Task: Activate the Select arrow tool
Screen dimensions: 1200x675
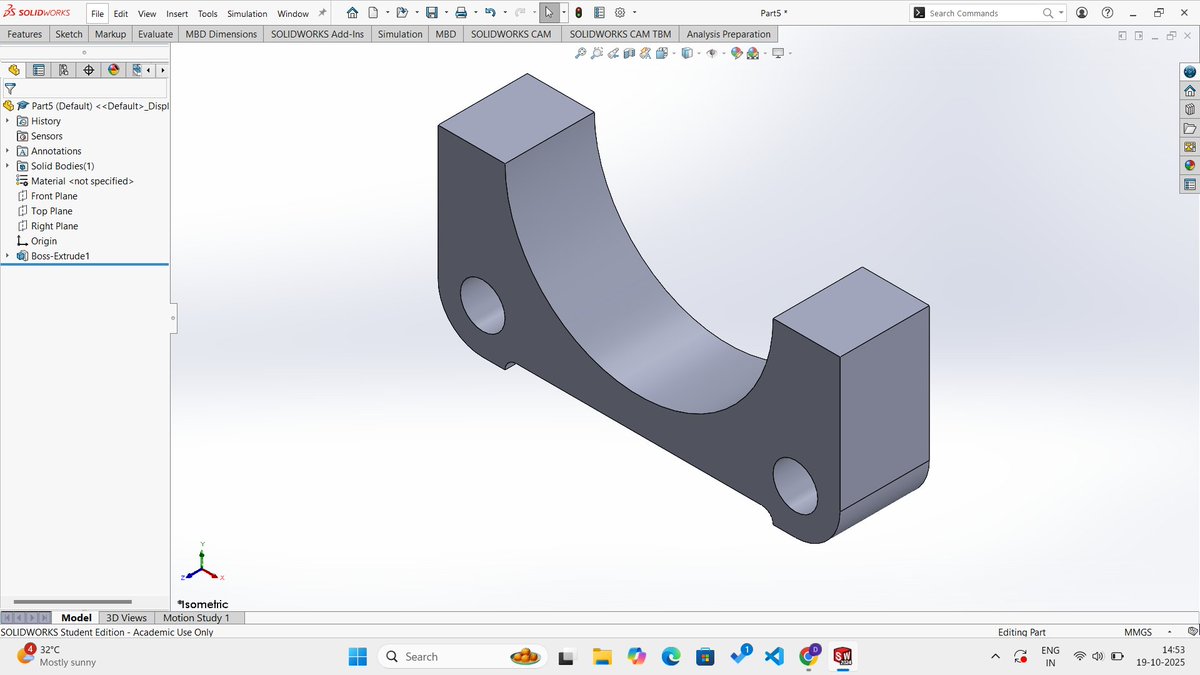Action: click(549, 13)
